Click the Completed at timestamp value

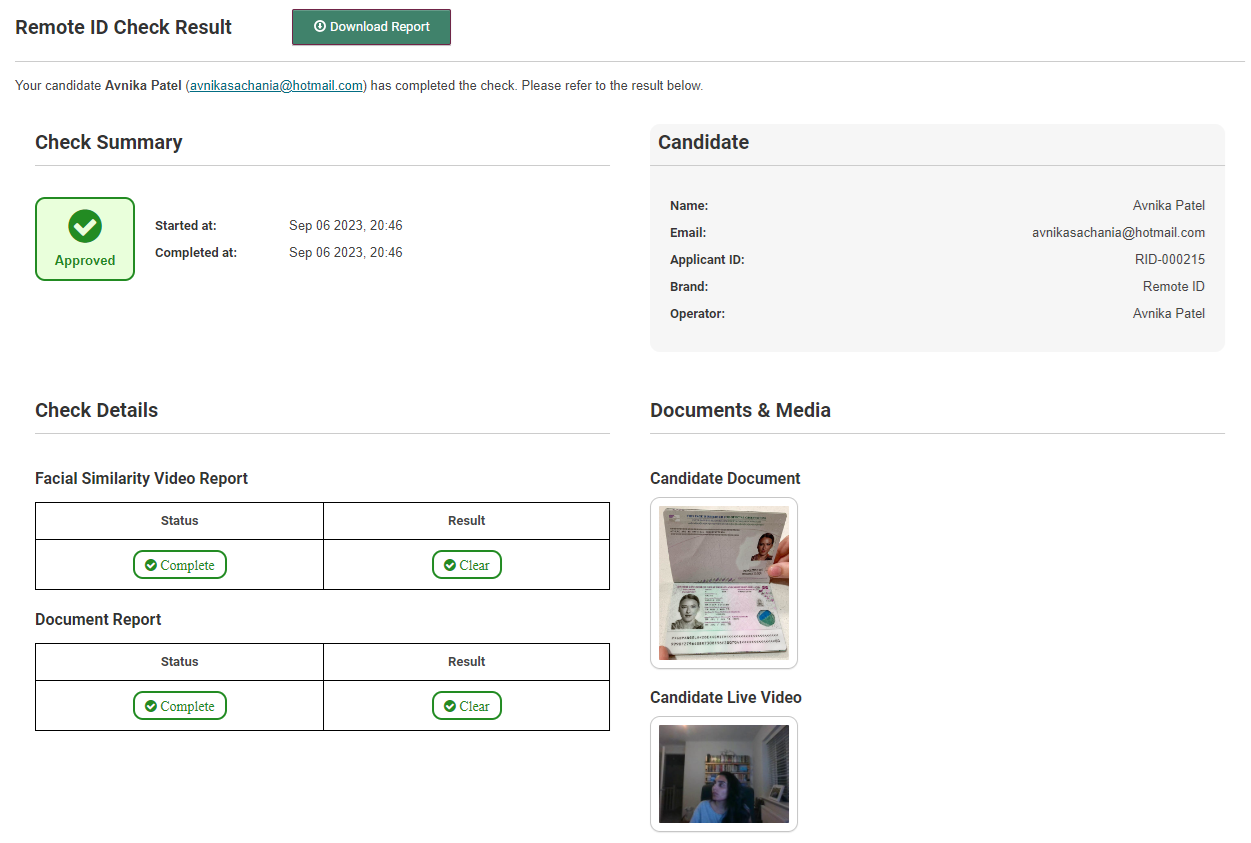click(346, 253)
